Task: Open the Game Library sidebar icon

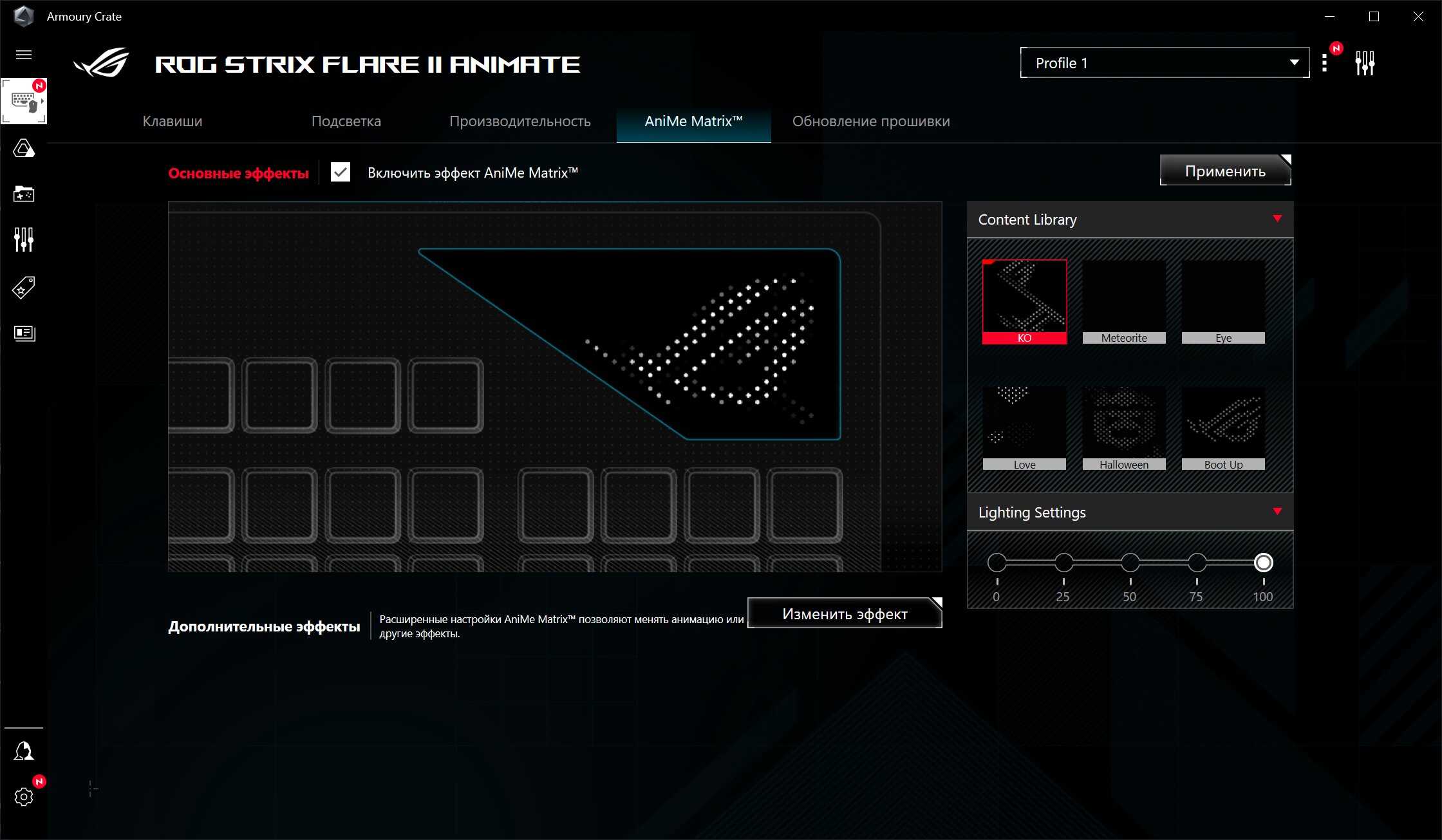Action: (x=24, y=194)
